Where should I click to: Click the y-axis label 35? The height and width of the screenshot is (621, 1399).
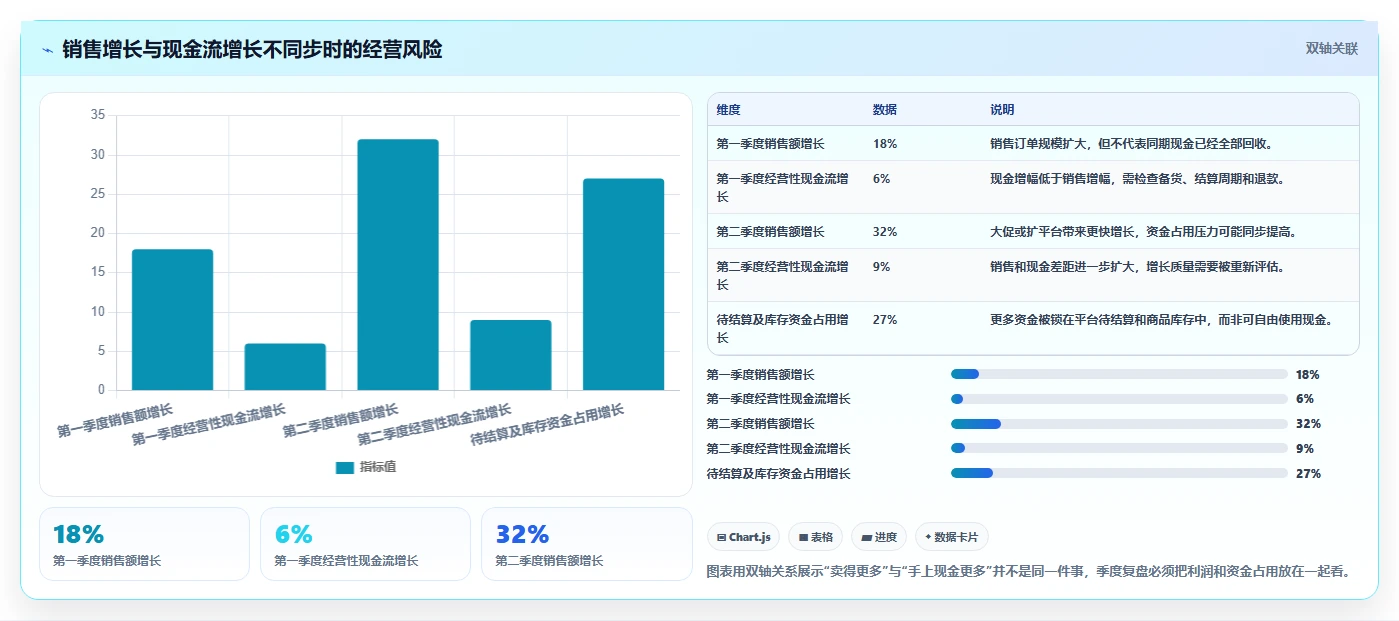click(x=98, y=115)
